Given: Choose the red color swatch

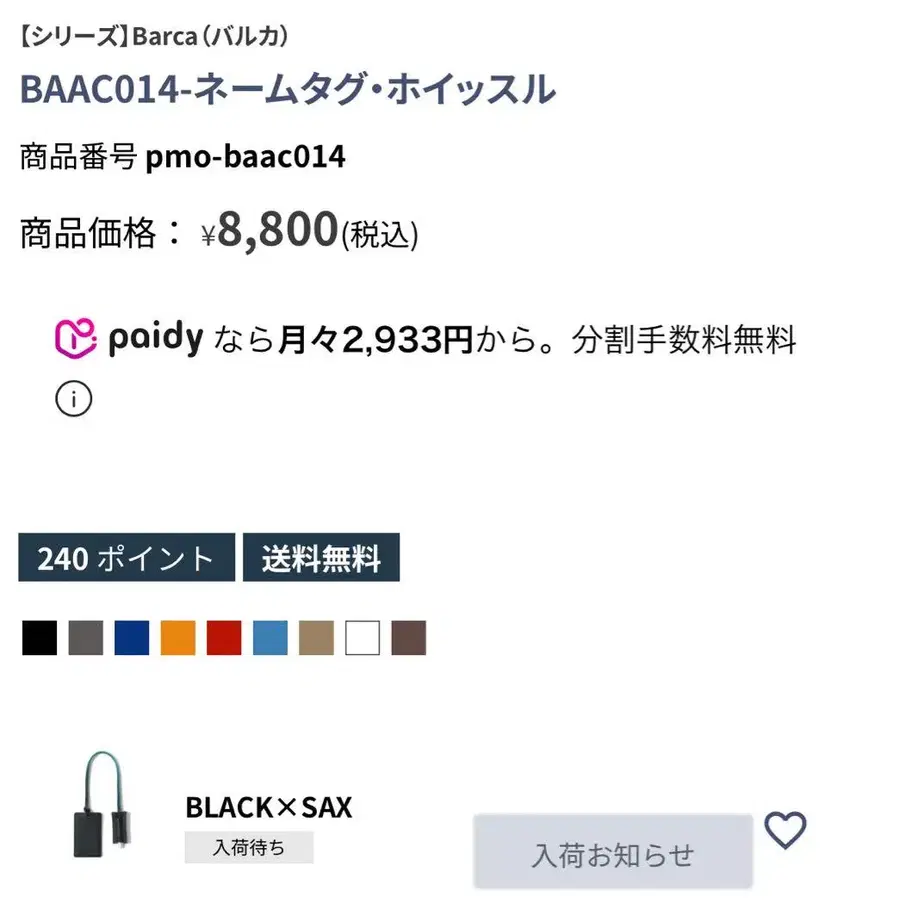Looking at the screenshot, I should point(224,638).
